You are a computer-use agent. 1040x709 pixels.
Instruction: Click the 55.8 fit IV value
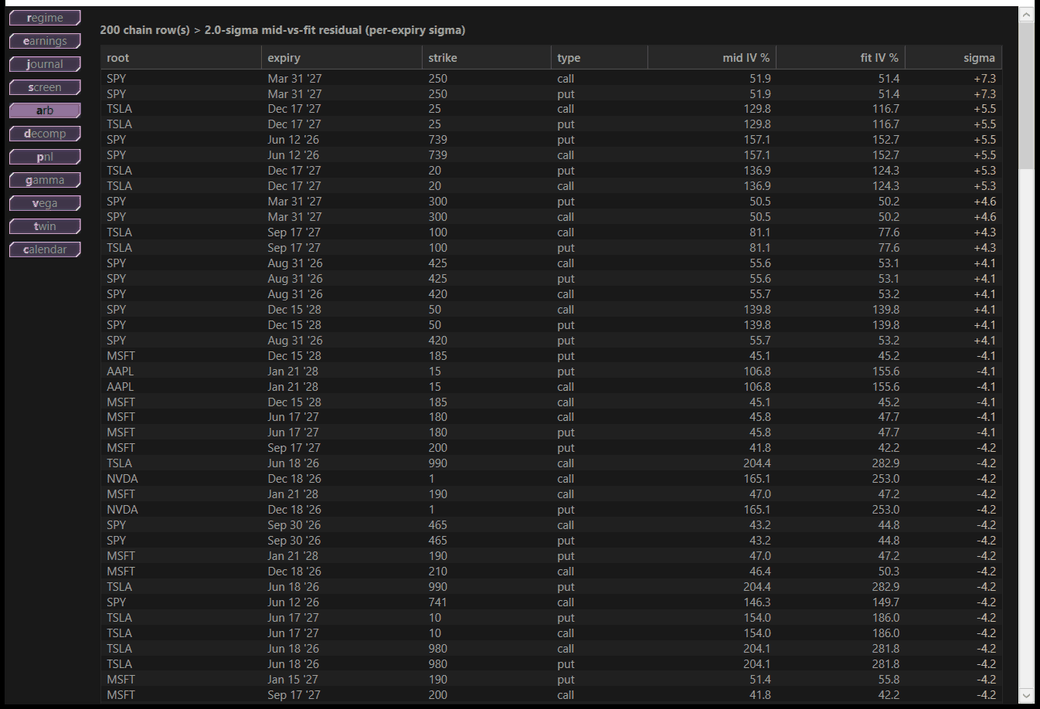[889, 679]
